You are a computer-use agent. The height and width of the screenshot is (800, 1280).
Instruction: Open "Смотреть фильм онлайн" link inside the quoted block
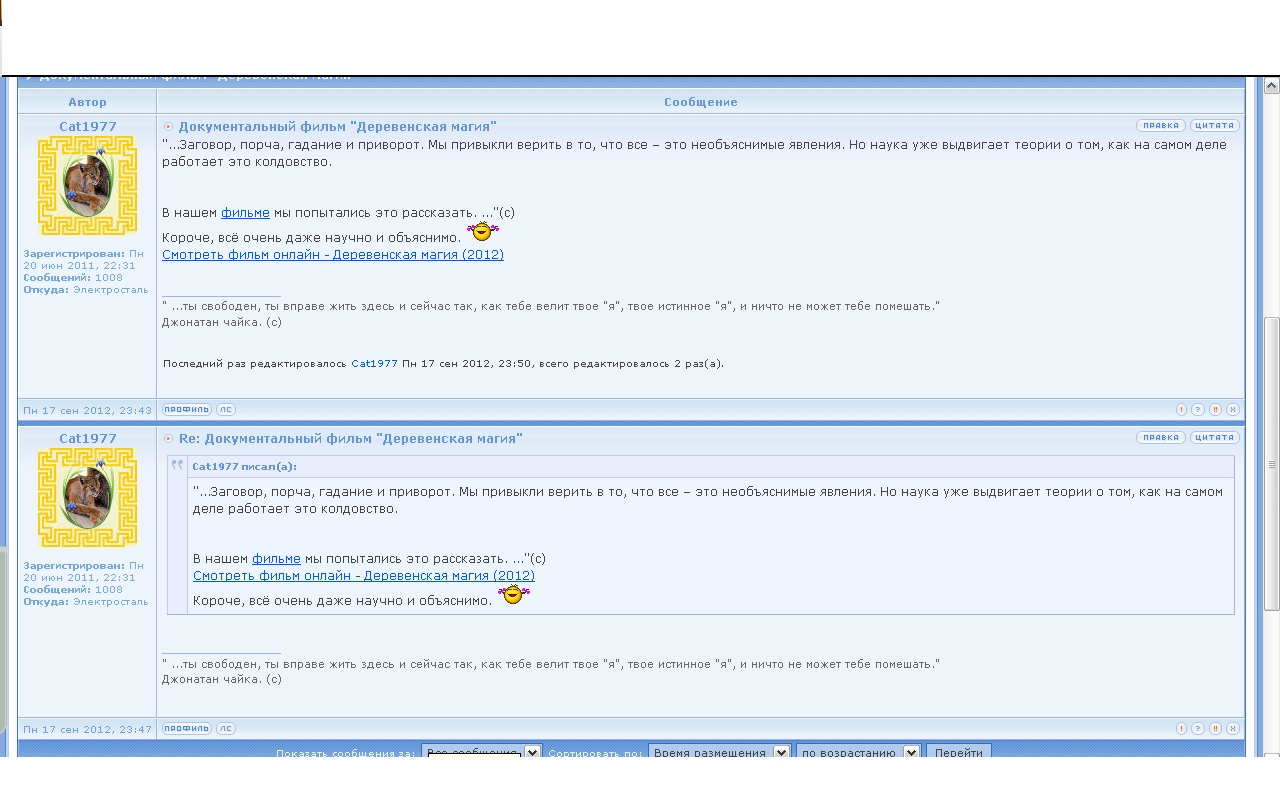(x=364, y=576)
